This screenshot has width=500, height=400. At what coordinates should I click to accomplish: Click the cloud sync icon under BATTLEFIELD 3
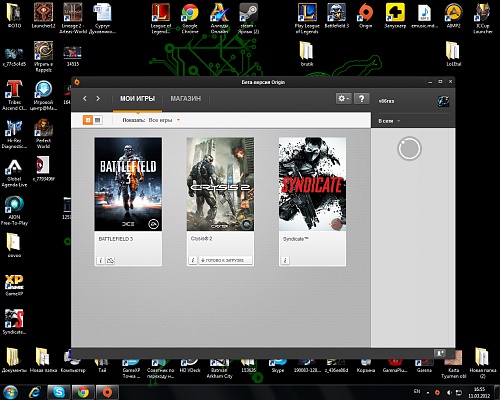110,260
